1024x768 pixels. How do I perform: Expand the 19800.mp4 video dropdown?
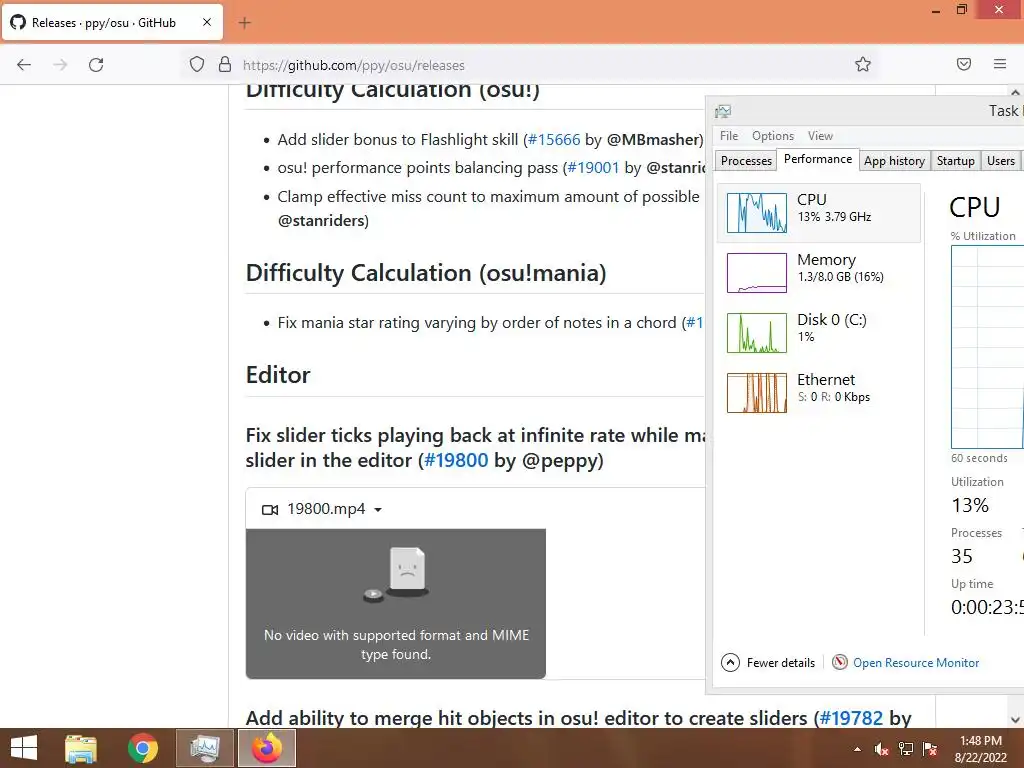377,509
